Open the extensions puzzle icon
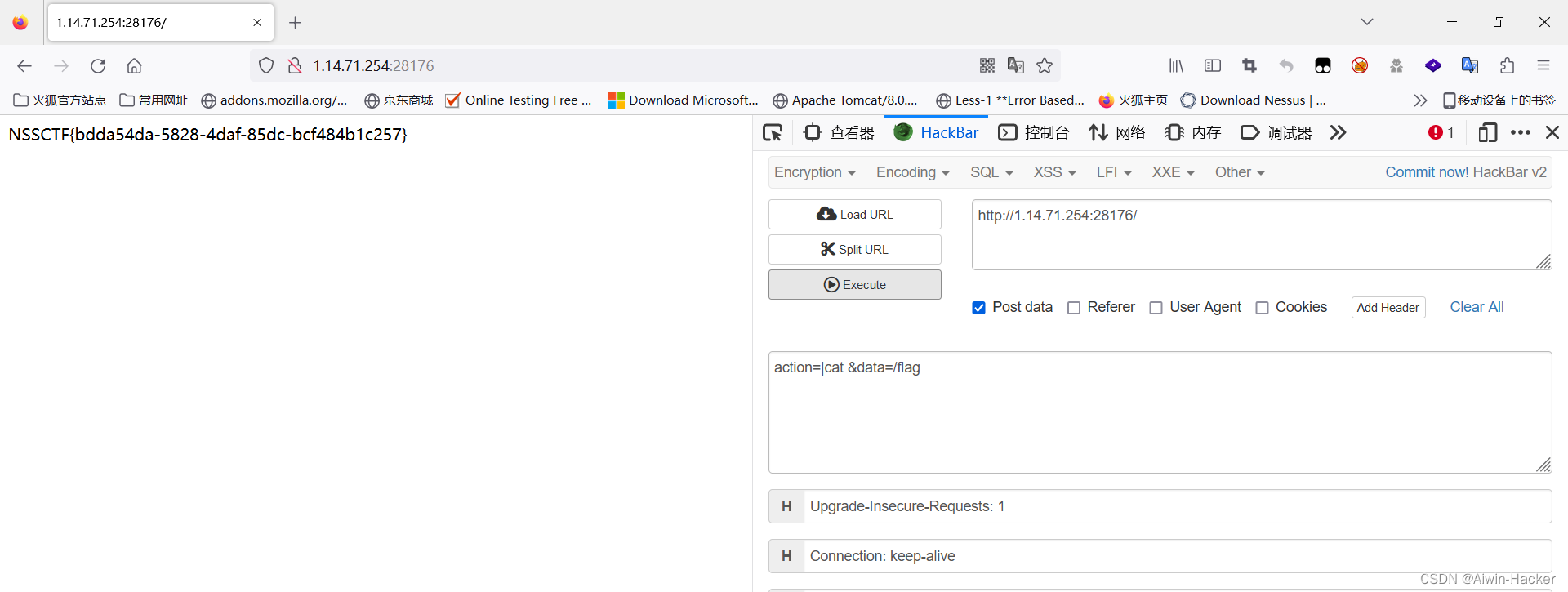Viewport: 1568px width, 592px height. point(1507,66)
